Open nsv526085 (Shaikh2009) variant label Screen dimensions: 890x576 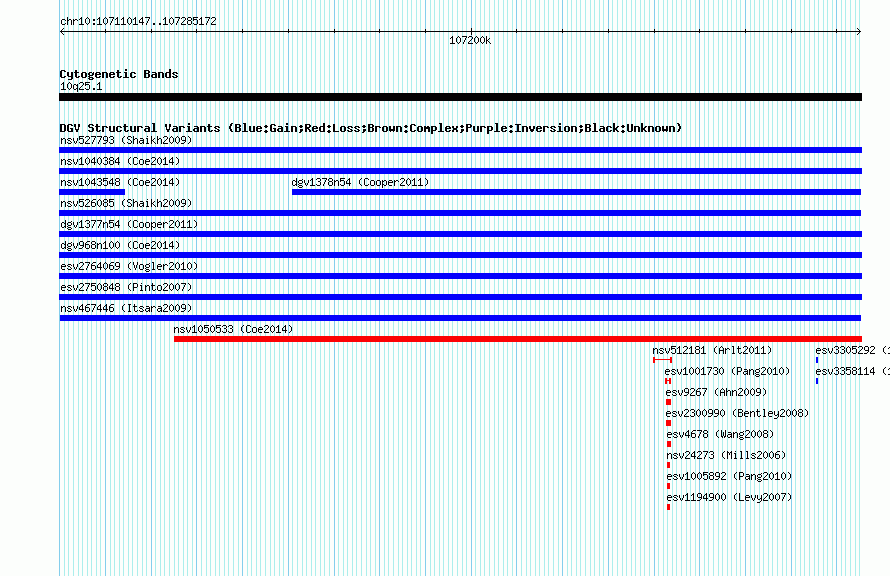pyautogui.click(x=126, y=203)
